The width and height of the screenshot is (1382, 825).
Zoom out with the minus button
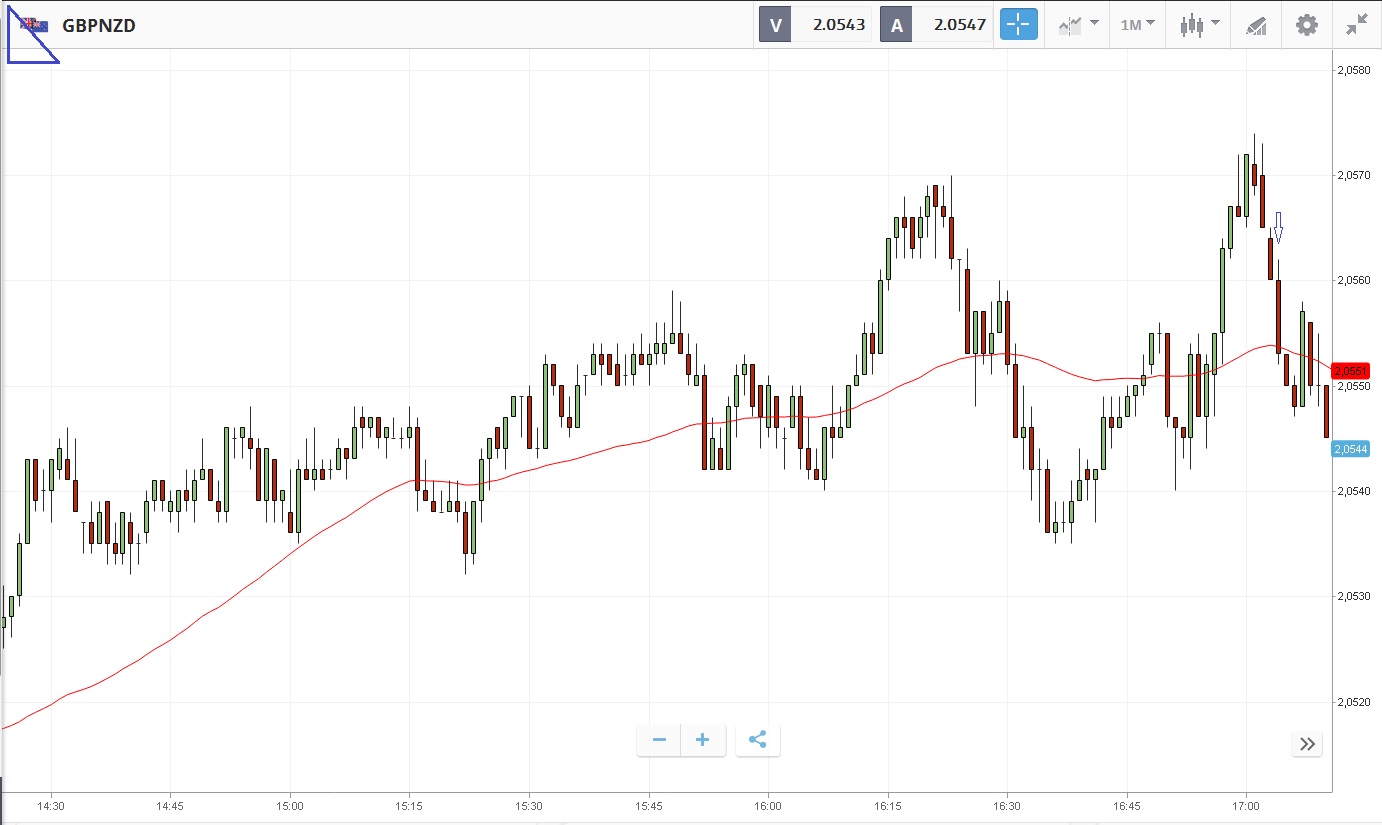pos(659,740)
